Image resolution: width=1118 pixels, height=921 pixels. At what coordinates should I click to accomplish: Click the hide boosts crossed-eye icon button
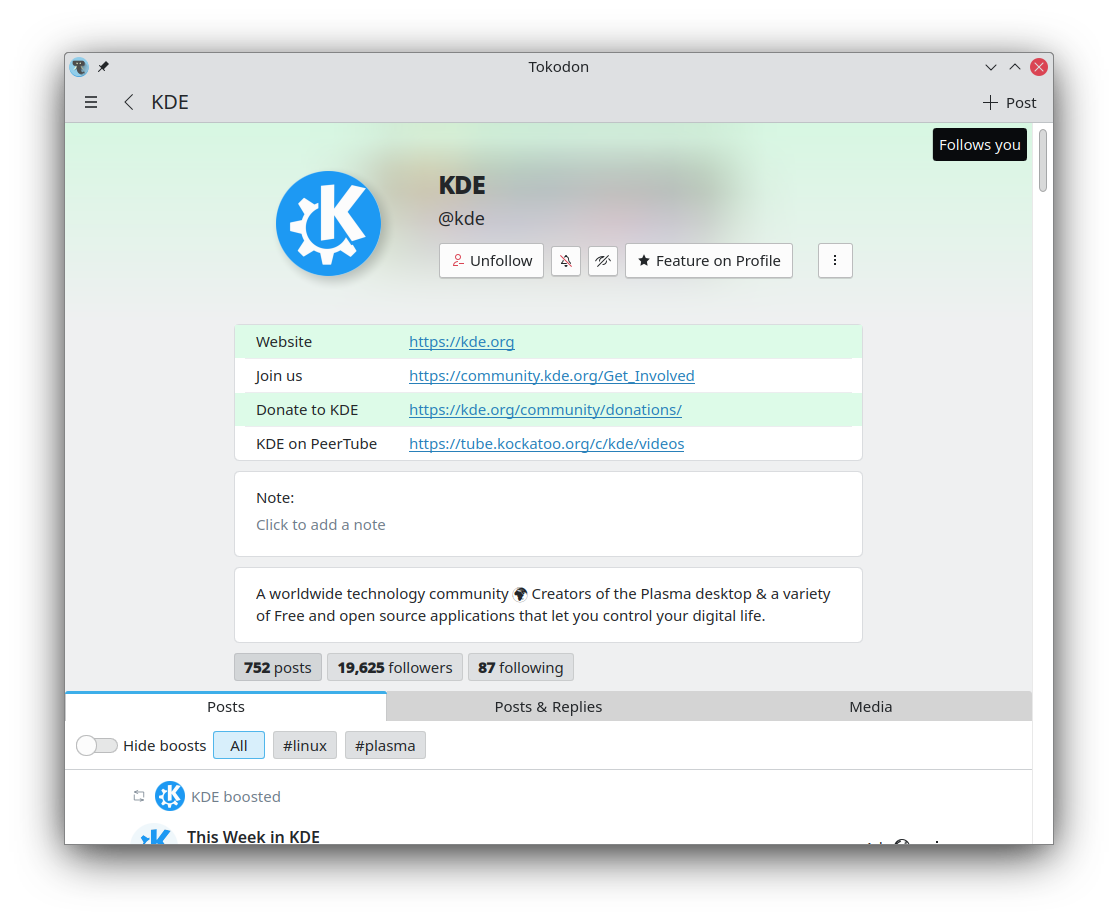click(x=602, y=261)
